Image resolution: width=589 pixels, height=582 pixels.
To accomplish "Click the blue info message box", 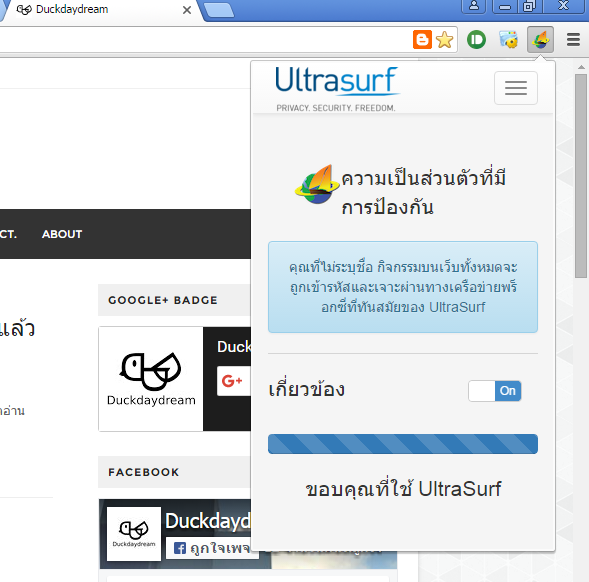I will tap(403, 287).
